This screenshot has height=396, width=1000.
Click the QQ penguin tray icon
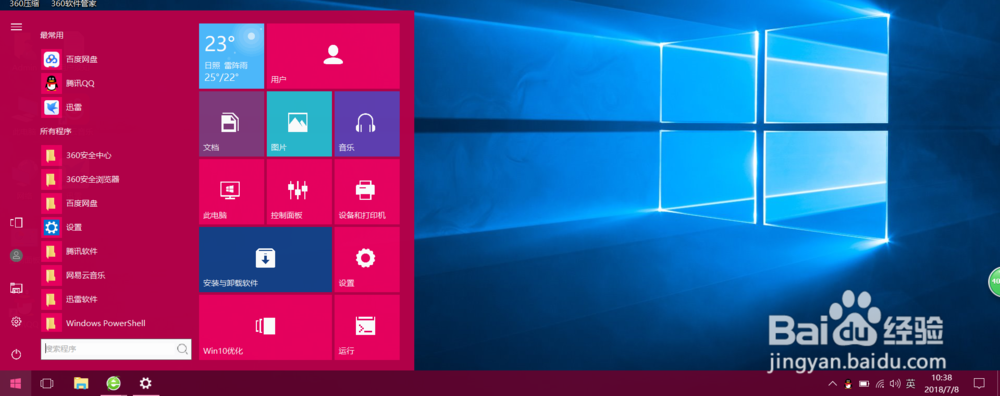click(848, 383)
